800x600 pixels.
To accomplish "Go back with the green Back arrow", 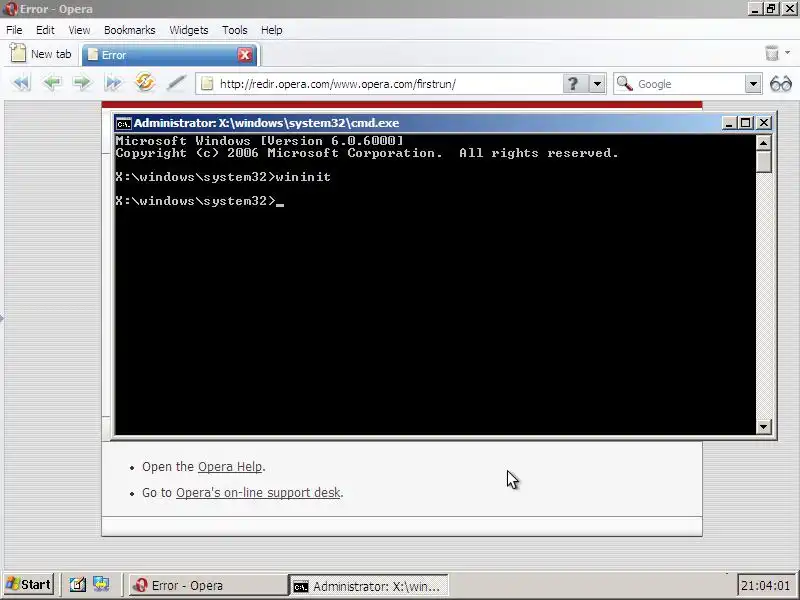I will (52, 82).
